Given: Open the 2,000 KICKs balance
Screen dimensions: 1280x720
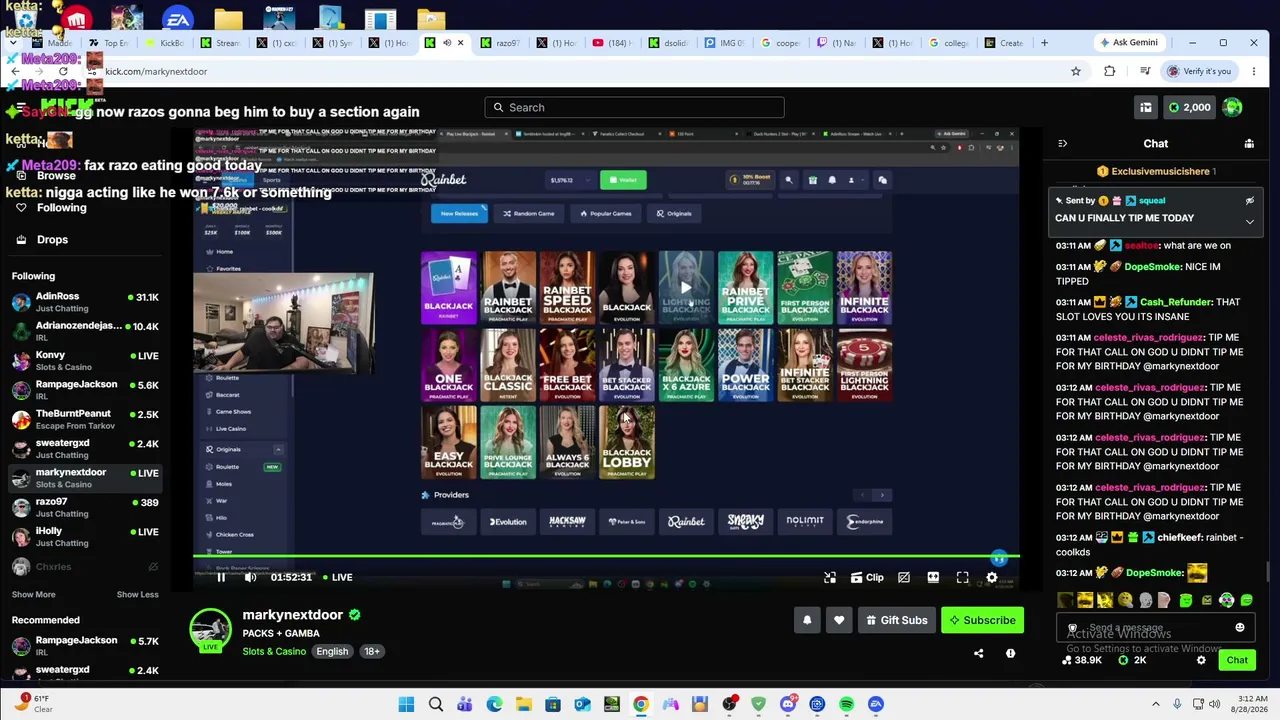Looking at the screenshot, I should coord(1188,107).
